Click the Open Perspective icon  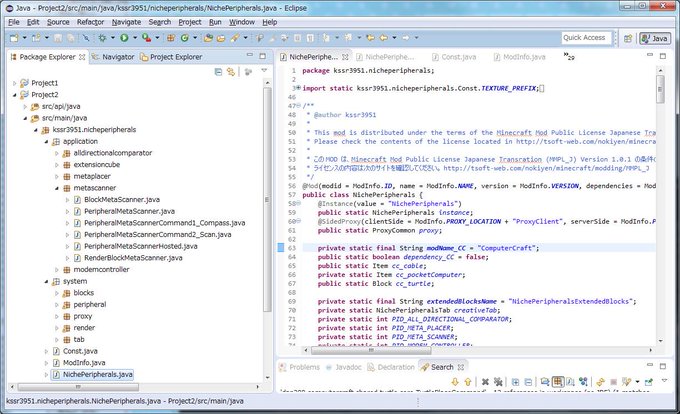628,39
